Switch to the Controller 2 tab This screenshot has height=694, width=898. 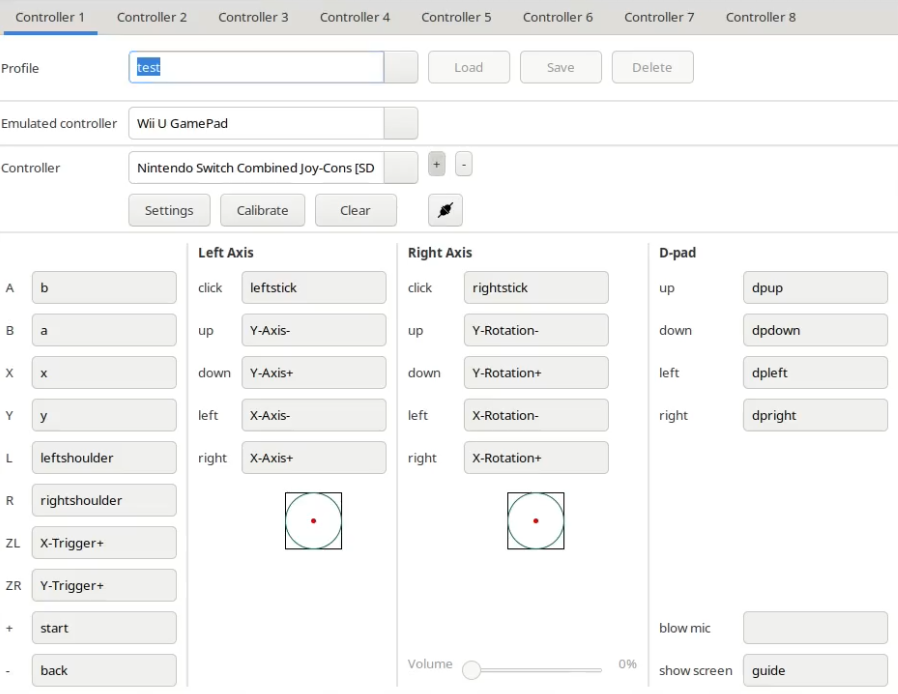(152, 17)
